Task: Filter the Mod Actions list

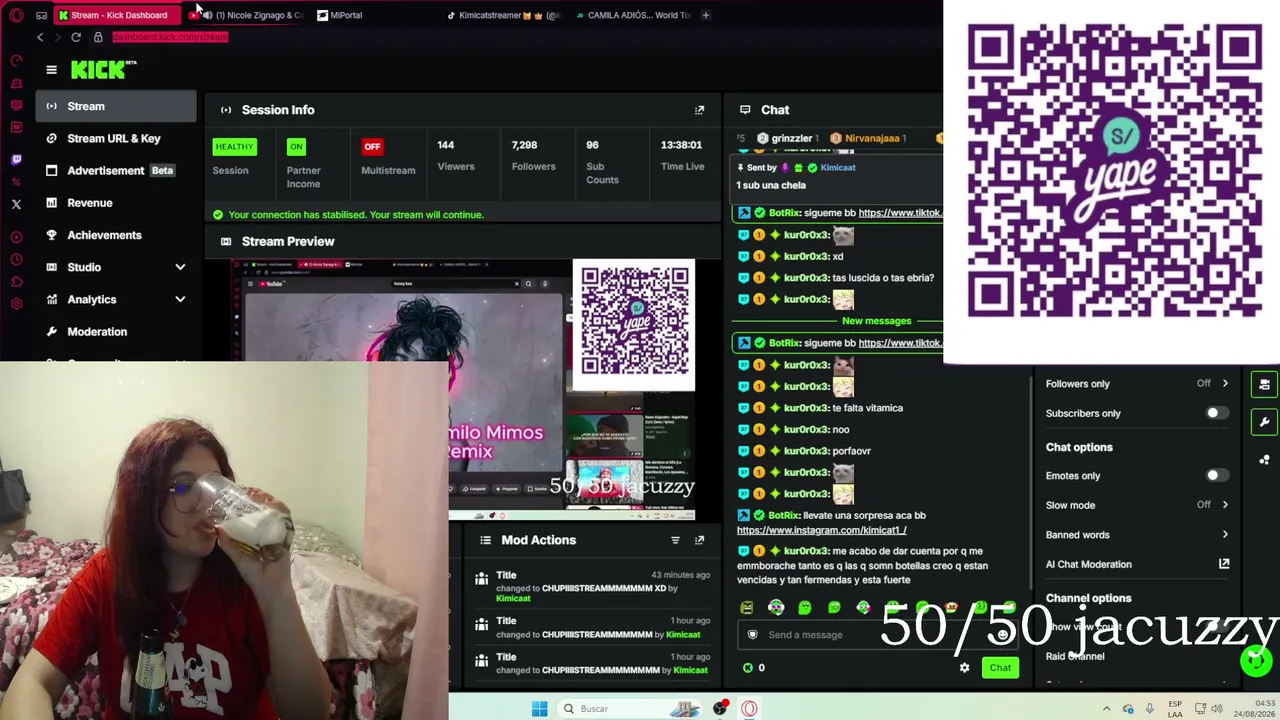Action: [x=675, y=540]
